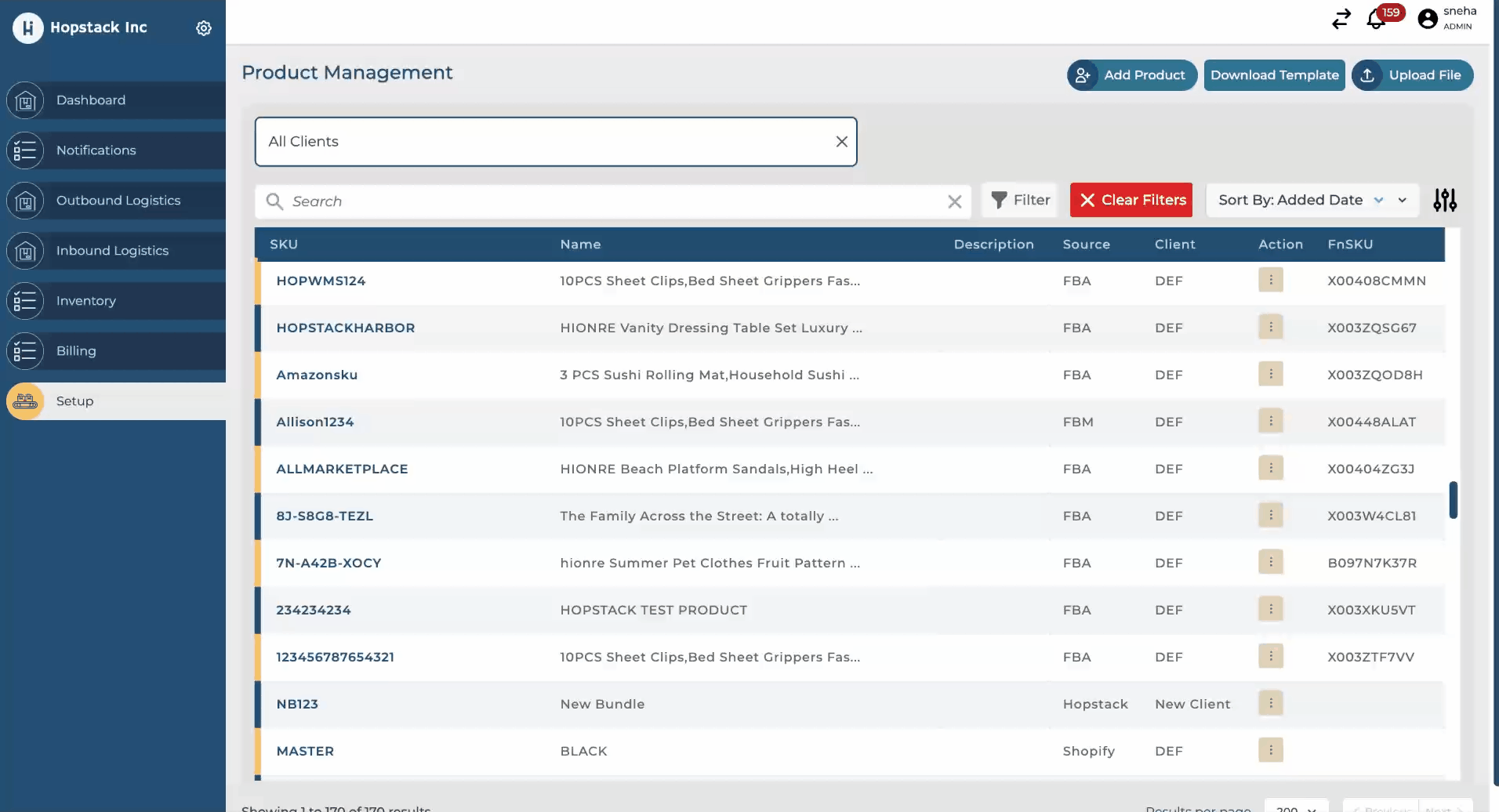Click the table vertical scrollbar thumb
Screen dimensions: 1499x812
click(1453, 500)
